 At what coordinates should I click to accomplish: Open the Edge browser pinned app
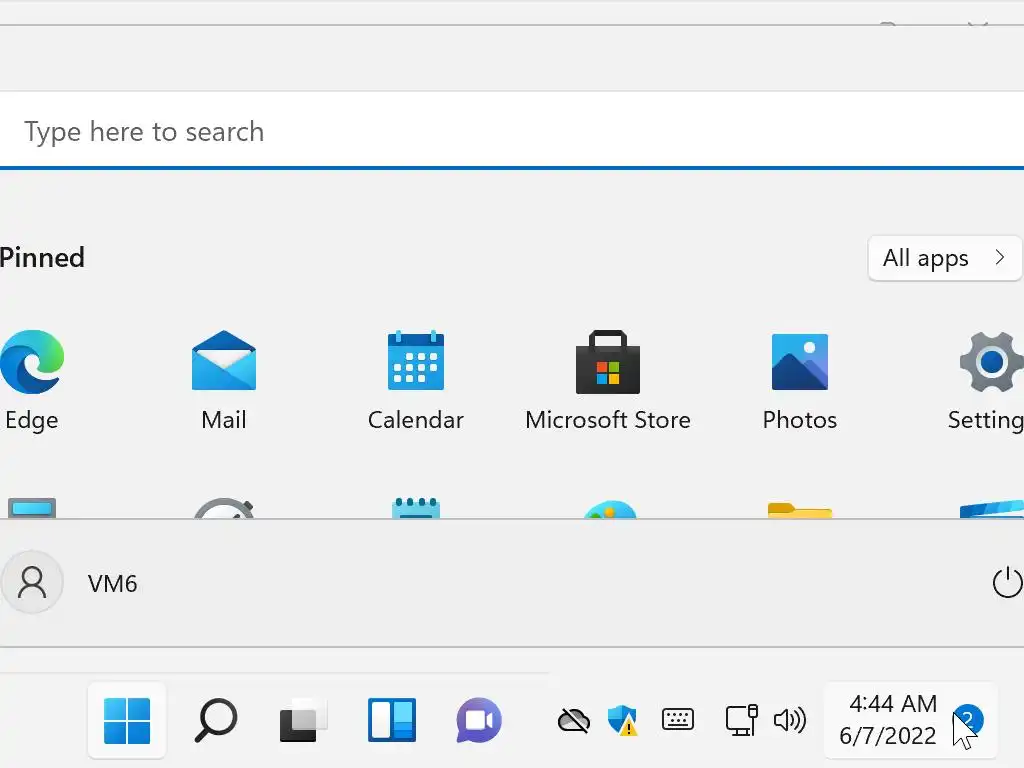31,380
